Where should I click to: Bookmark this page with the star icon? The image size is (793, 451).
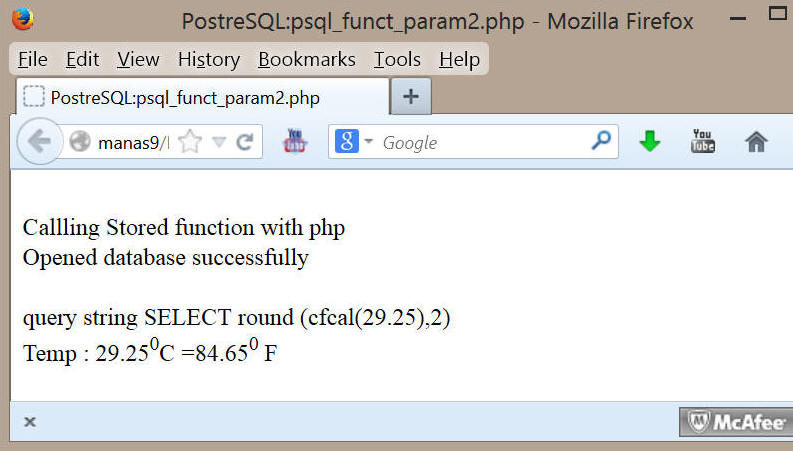pyautogui.click(x=190, y=142)
